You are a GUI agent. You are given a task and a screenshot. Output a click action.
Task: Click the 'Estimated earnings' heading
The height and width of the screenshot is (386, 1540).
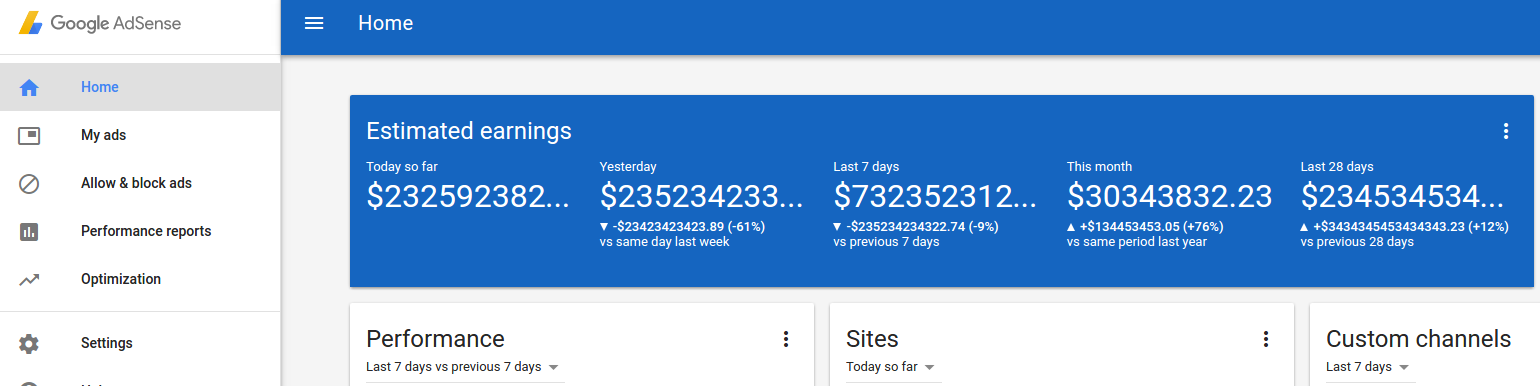pyautogui.click(x=469, y=131)
